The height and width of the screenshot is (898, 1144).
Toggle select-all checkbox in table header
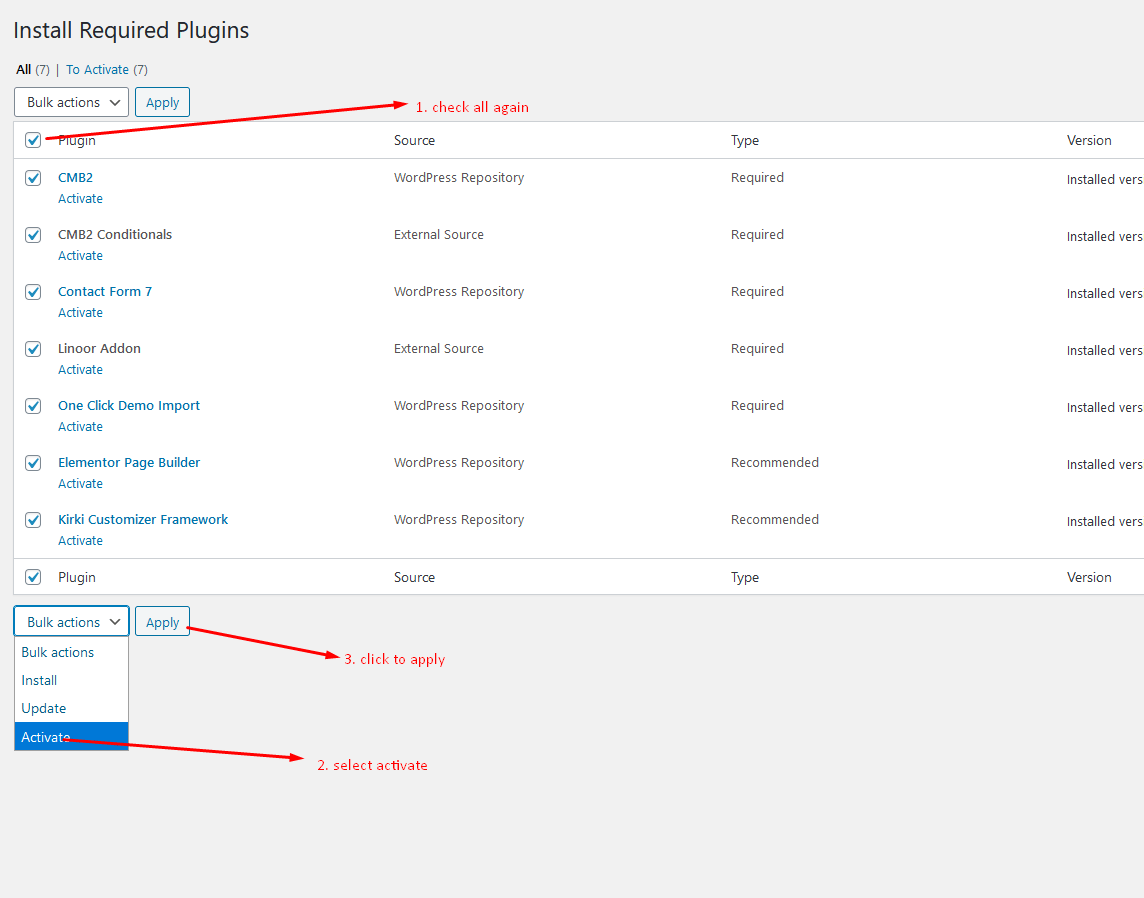click(33, 141)
